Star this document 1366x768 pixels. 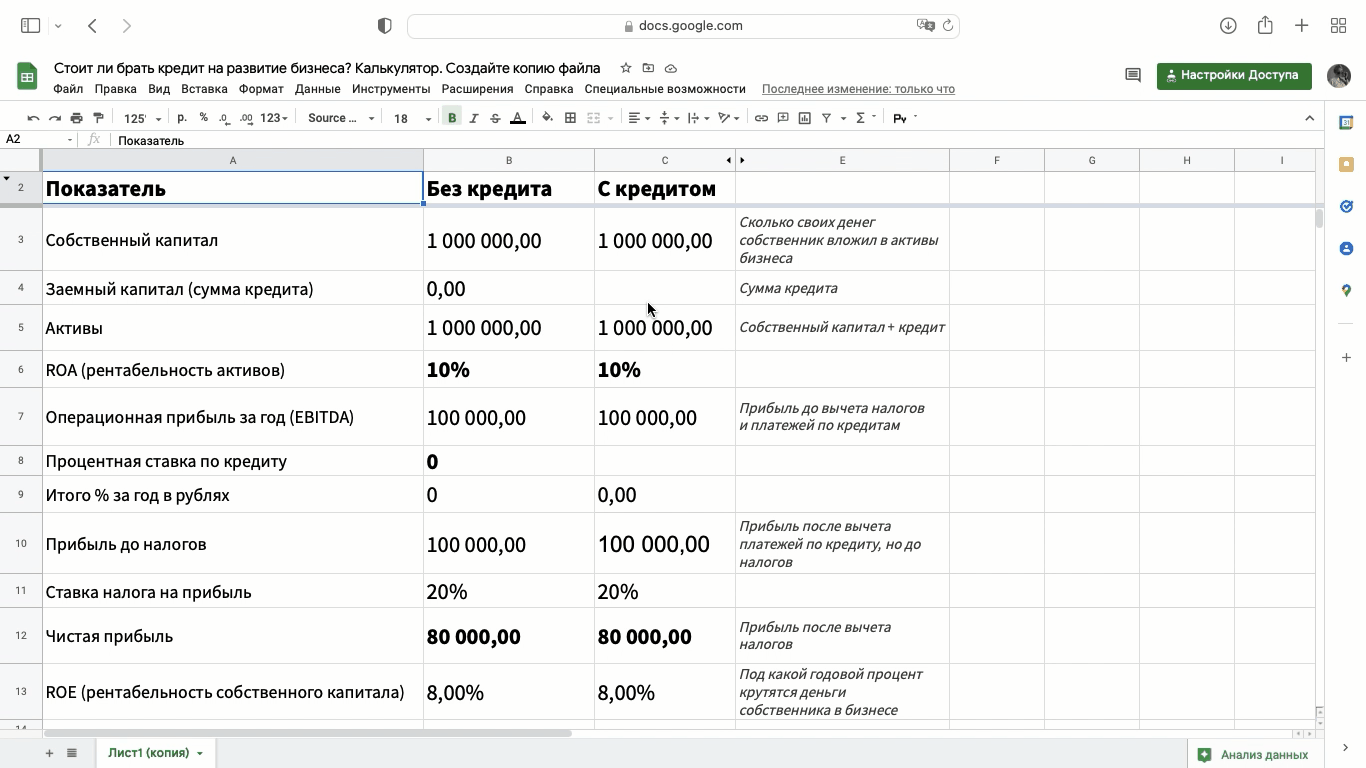626,68
